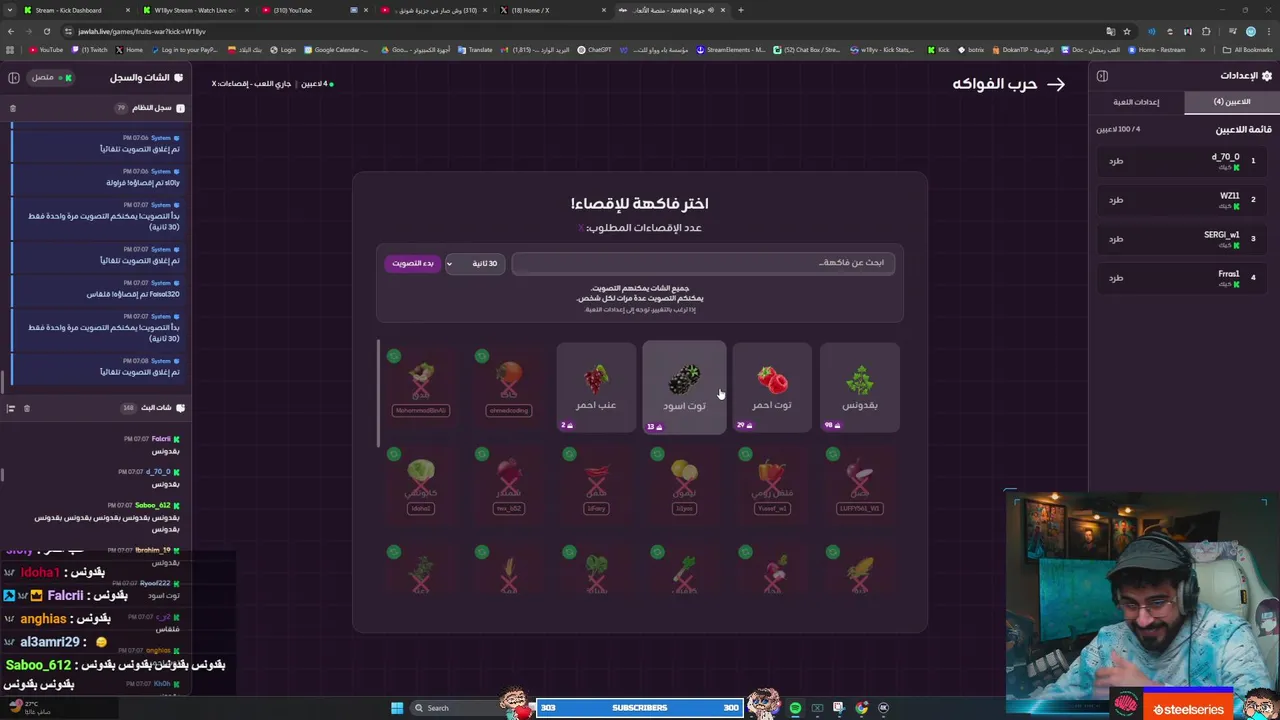The width and height of the screenshot is (1280, 720).
Task: Kick player WZ11 with طرد
Action: coord(1116,199)
